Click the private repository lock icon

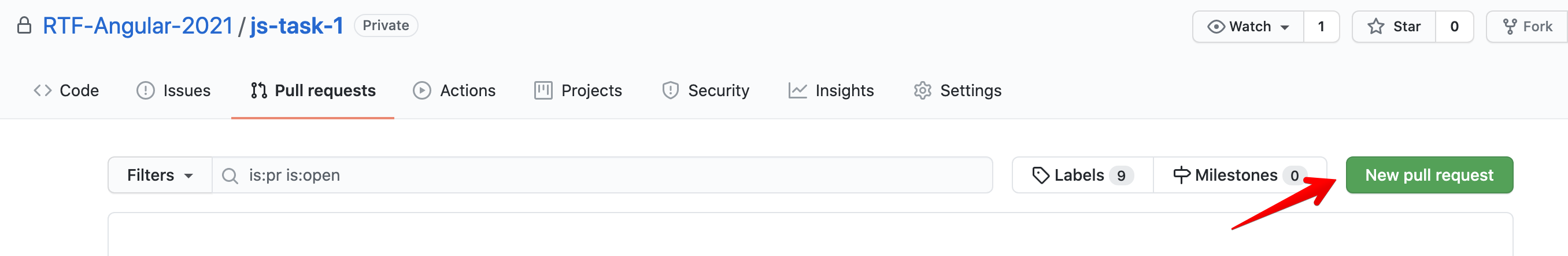click(24, 25)
